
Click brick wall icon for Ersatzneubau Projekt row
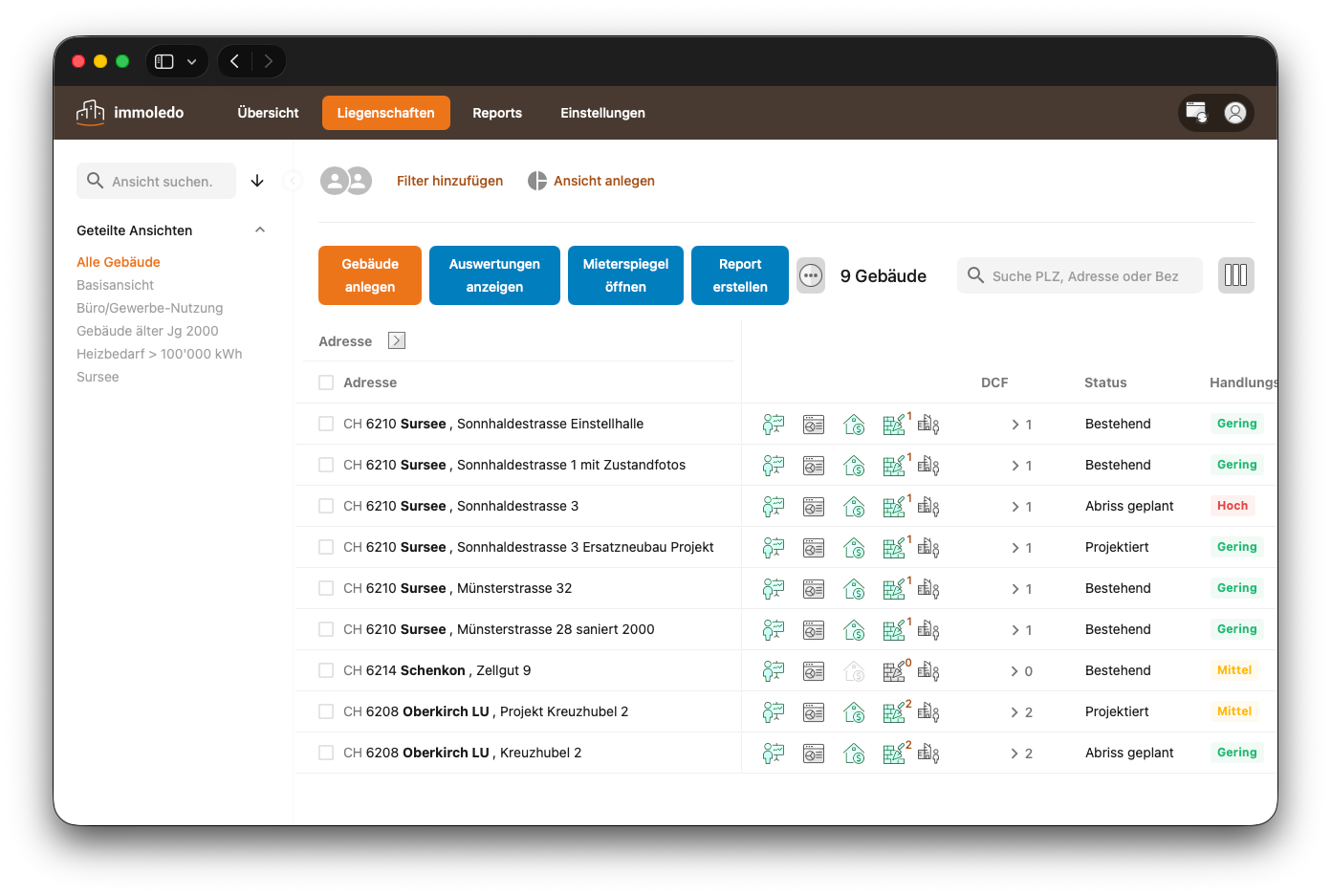click(895, 547)
